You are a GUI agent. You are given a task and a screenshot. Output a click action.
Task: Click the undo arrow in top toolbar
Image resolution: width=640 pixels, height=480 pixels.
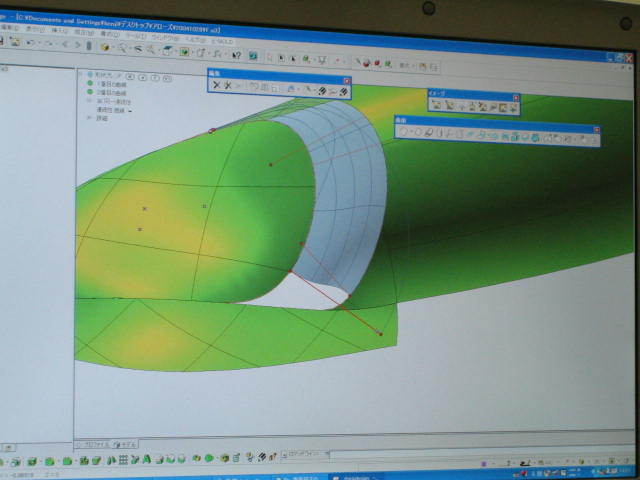30,42
